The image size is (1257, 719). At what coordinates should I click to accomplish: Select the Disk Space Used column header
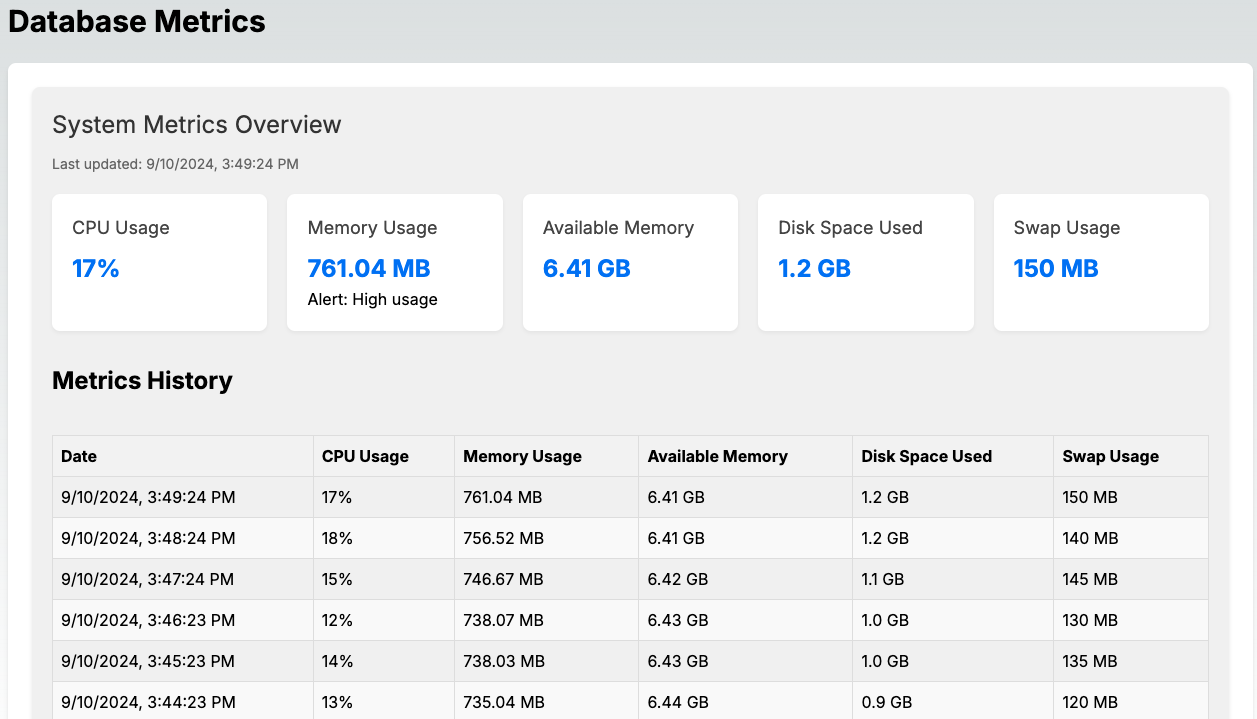click(x=926, y=456)
